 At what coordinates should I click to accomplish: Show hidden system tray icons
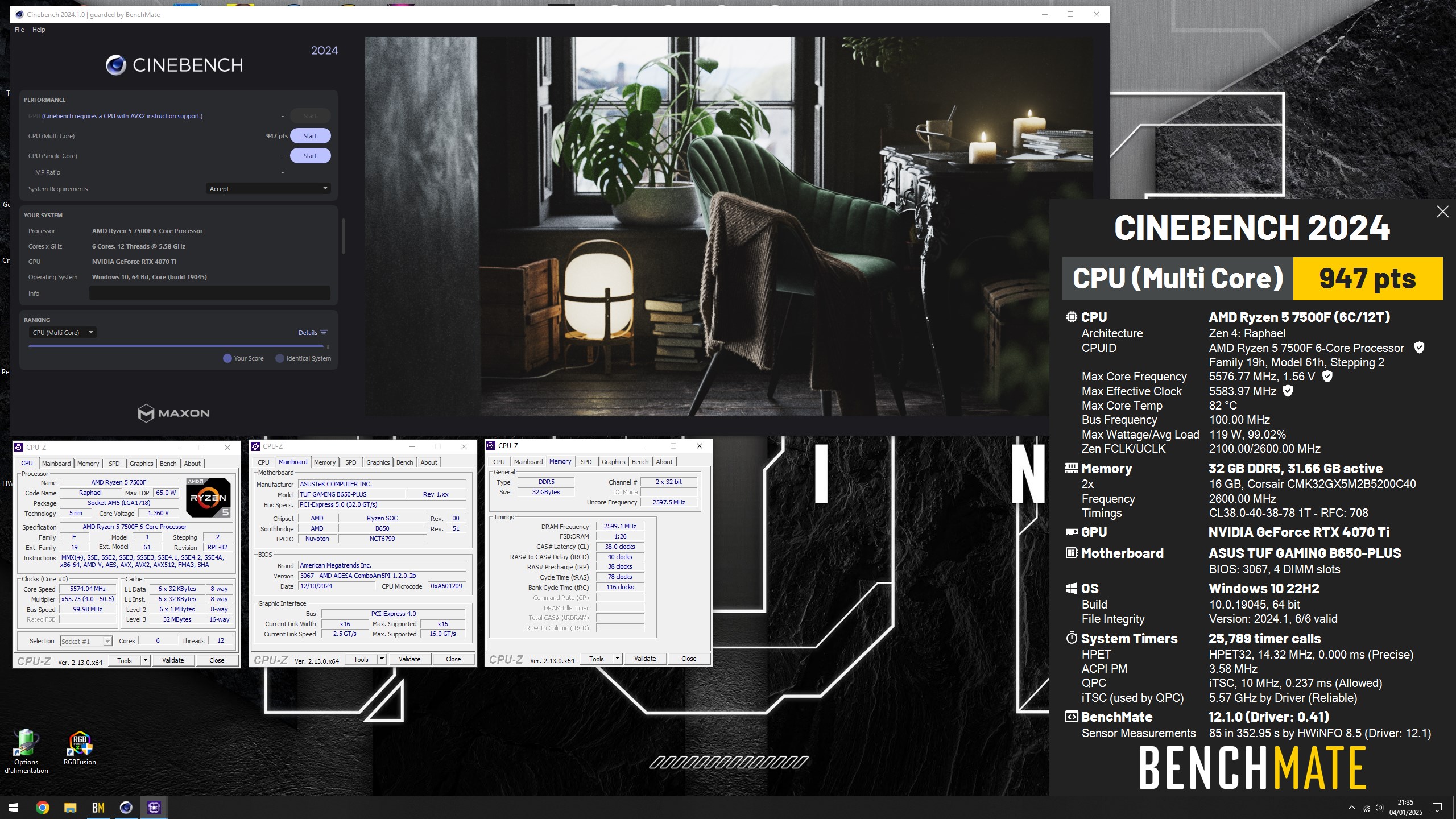(1352, 808)
